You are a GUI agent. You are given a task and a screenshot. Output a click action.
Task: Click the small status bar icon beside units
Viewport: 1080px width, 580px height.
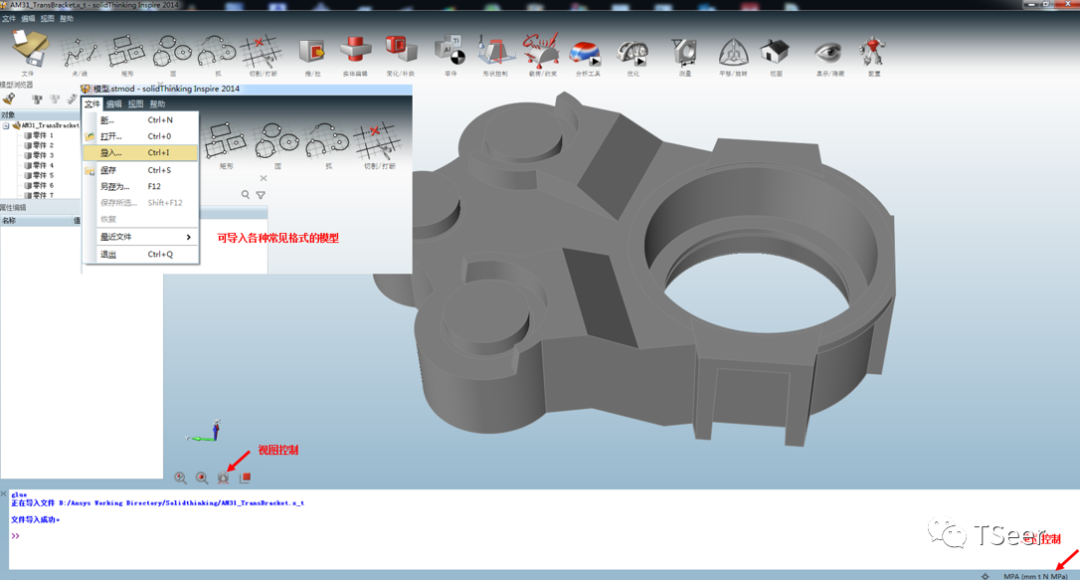click(985, 576)
